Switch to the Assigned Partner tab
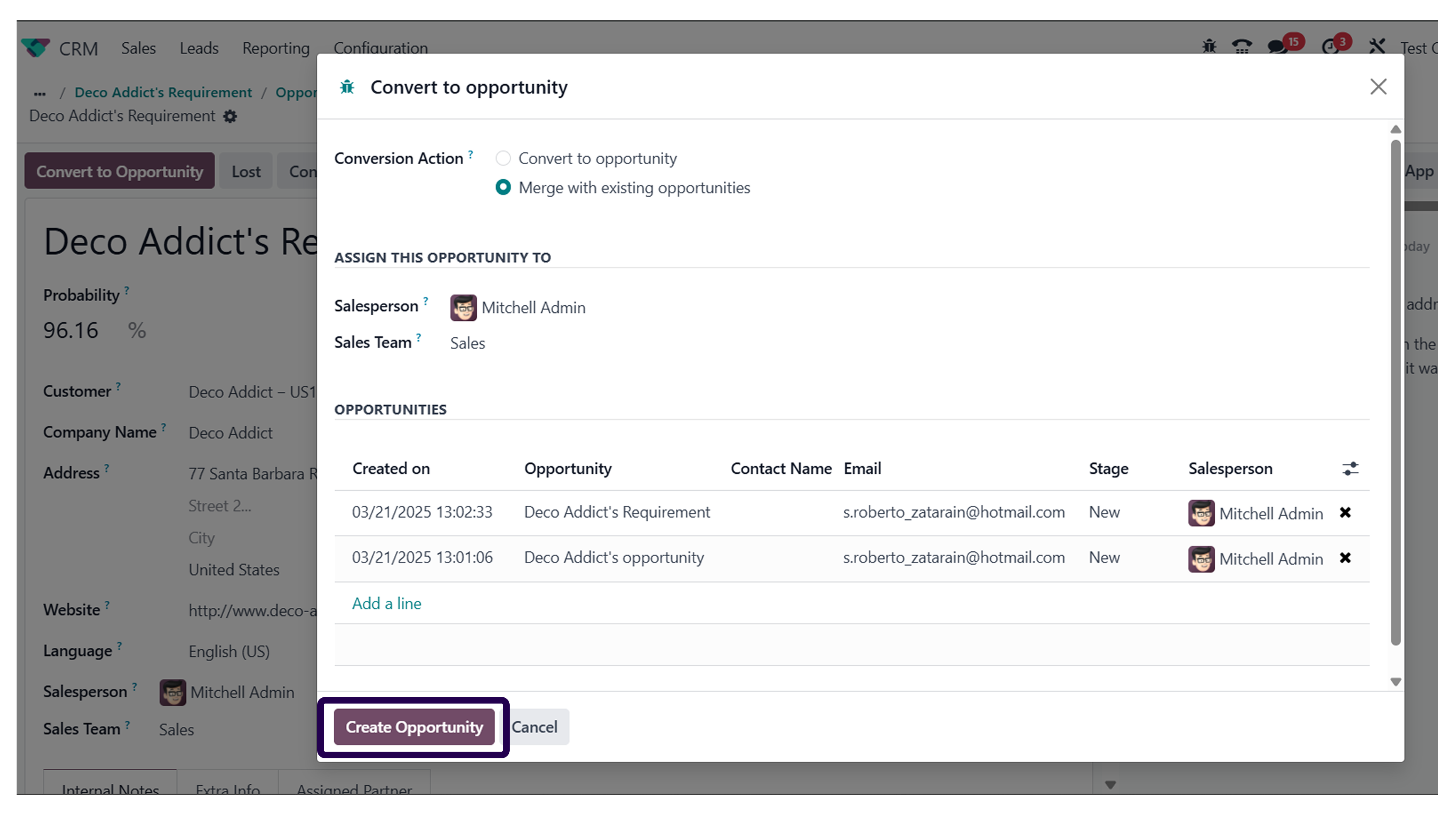 (x=354, y=783)
